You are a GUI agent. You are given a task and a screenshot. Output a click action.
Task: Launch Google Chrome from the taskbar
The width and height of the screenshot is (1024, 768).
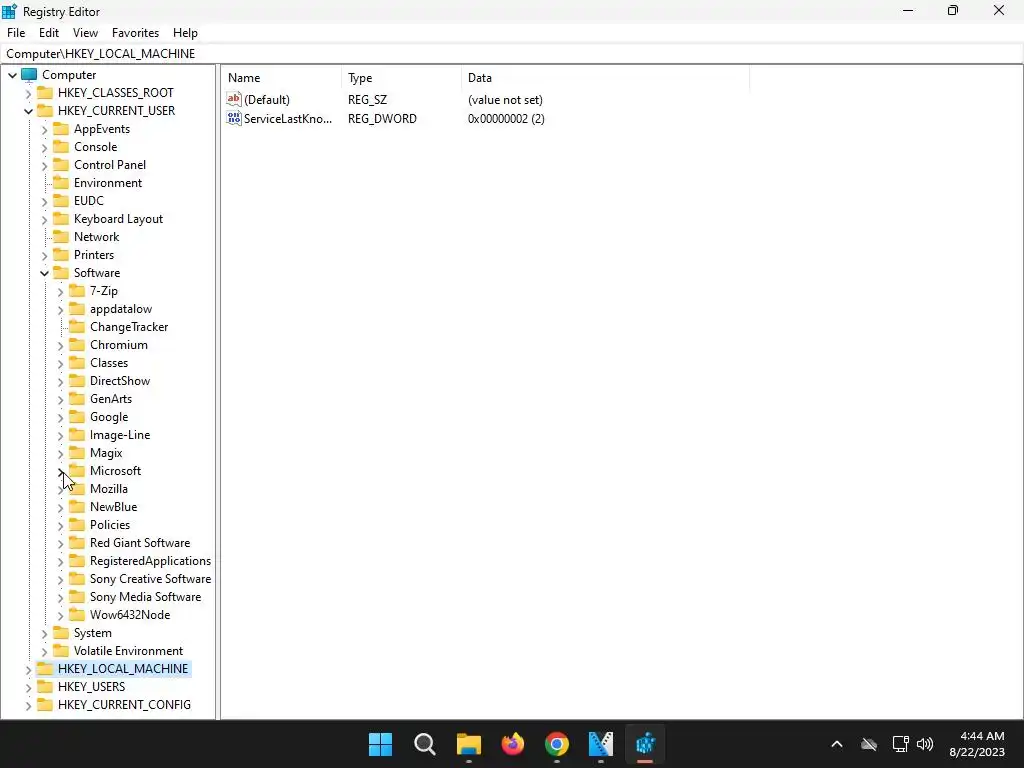pyautogui.click(x=556, y=744)
